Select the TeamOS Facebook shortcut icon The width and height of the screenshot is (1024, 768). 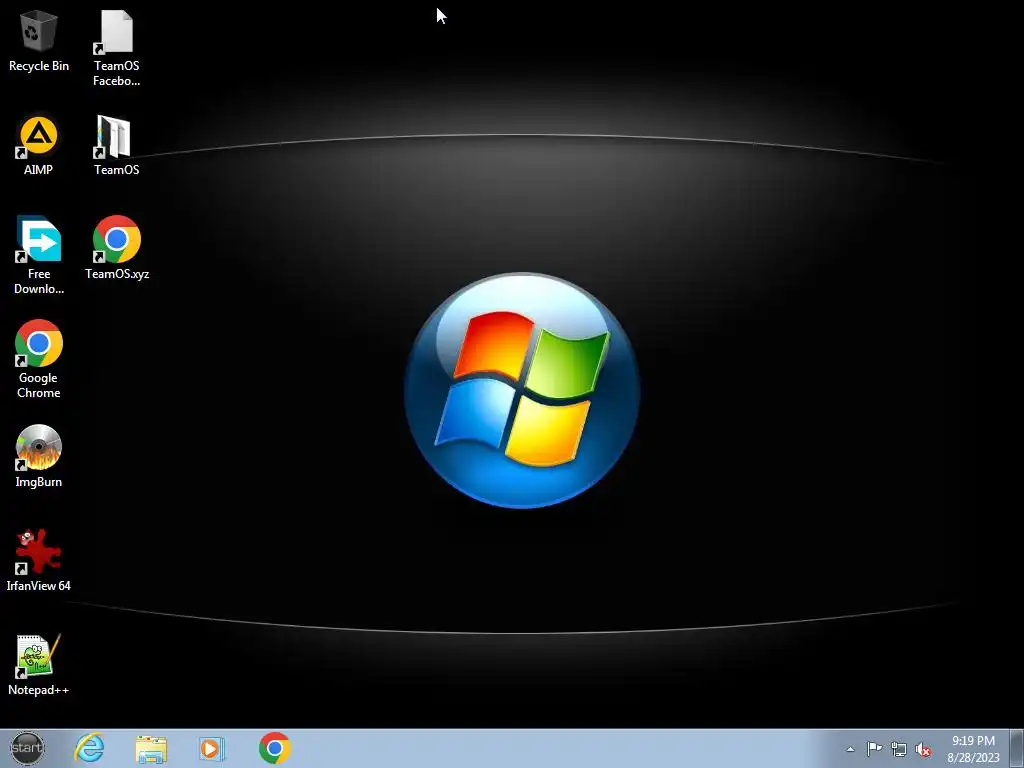tap(116, 48)
